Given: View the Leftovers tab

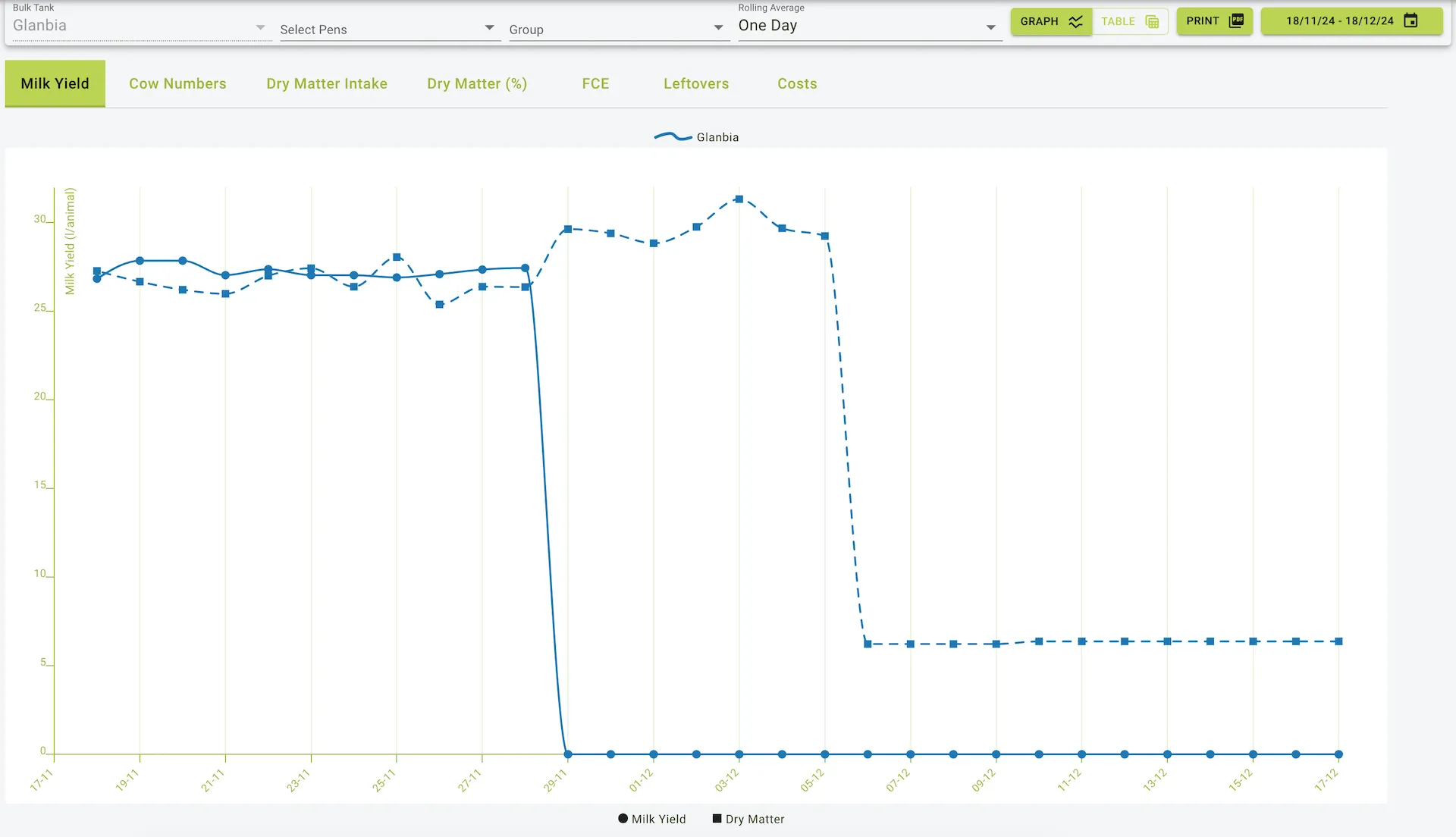Looking at the screenshot, I should pos(696,83).
